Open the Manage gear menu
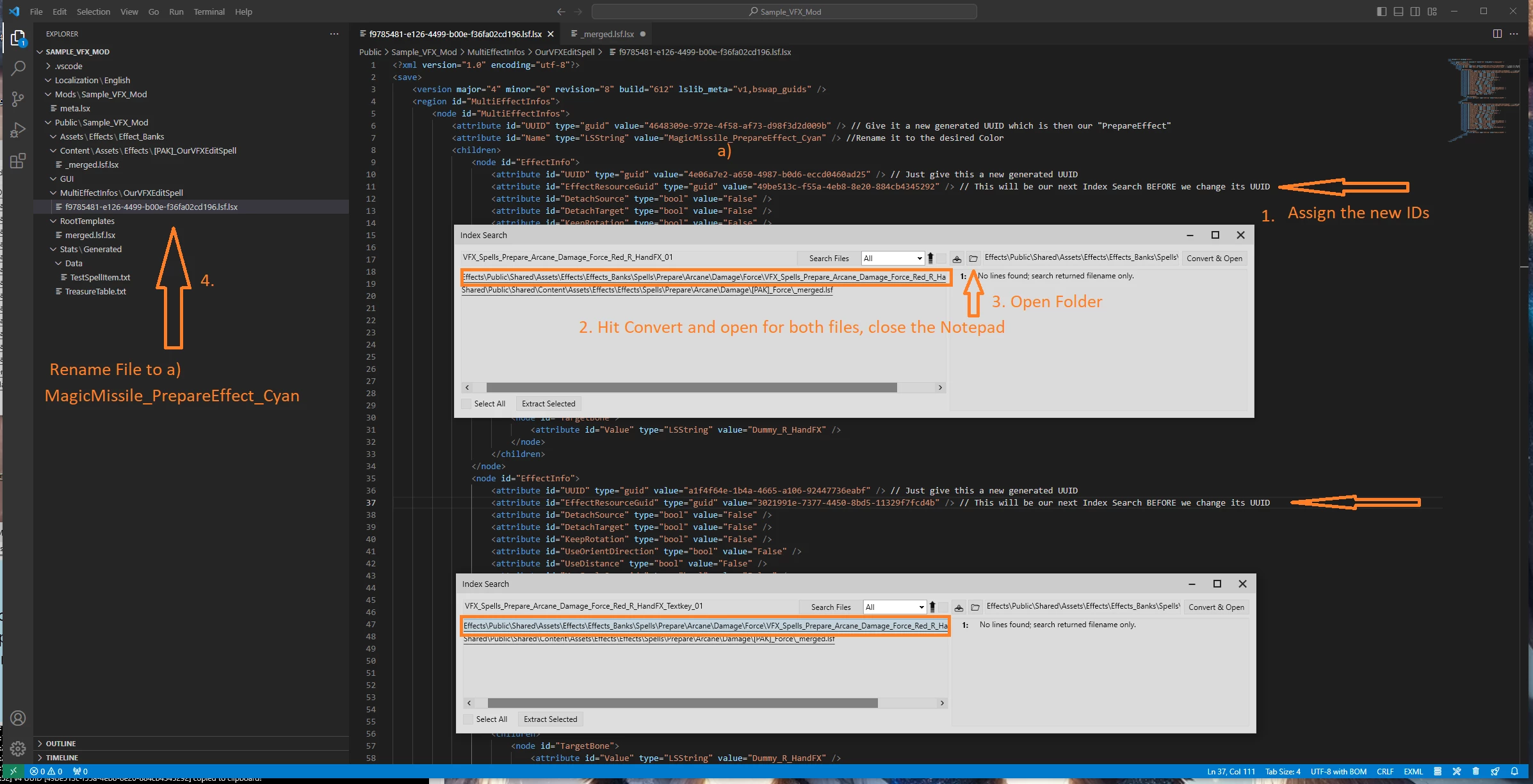Viewport: 1533px width, 784px height. (18, 748)
